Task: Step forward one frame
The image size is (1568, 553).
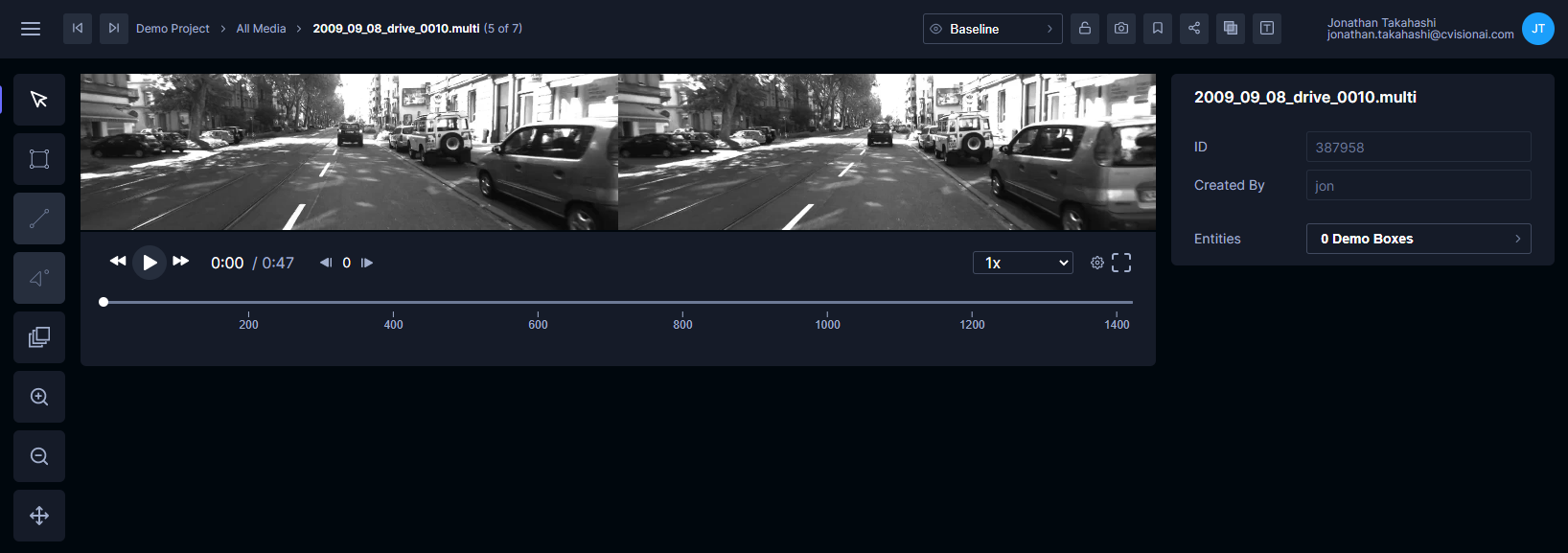Action: (x=367, y=263)
